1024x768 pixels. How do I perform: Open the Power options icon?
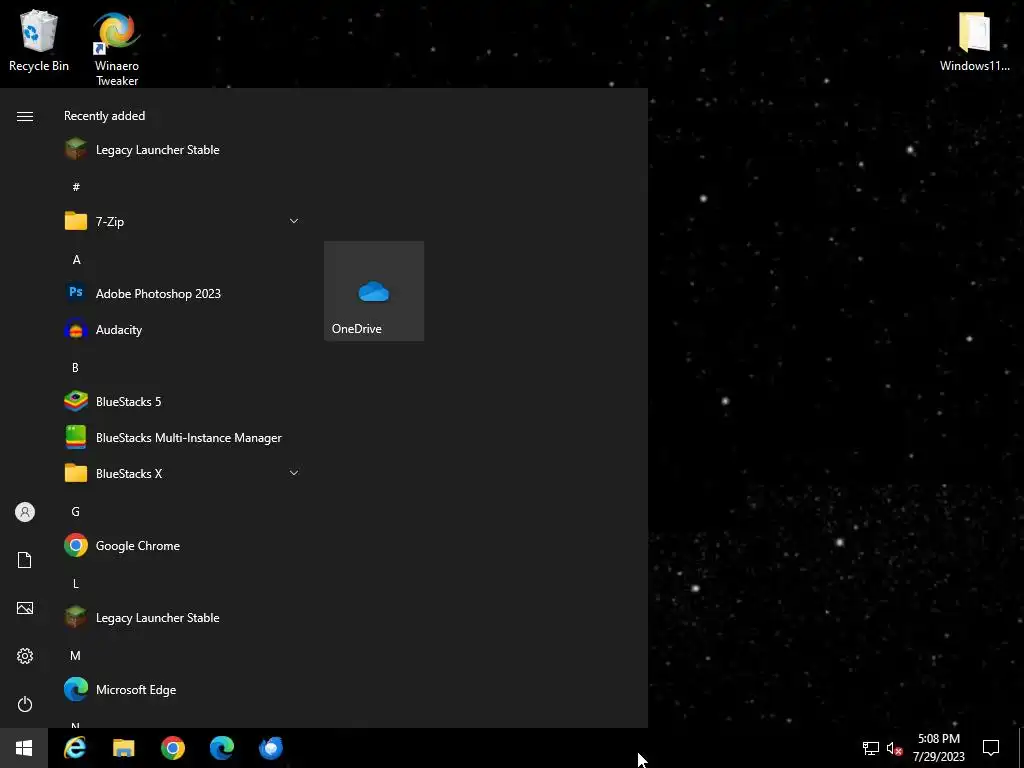(x=25, y=704)
